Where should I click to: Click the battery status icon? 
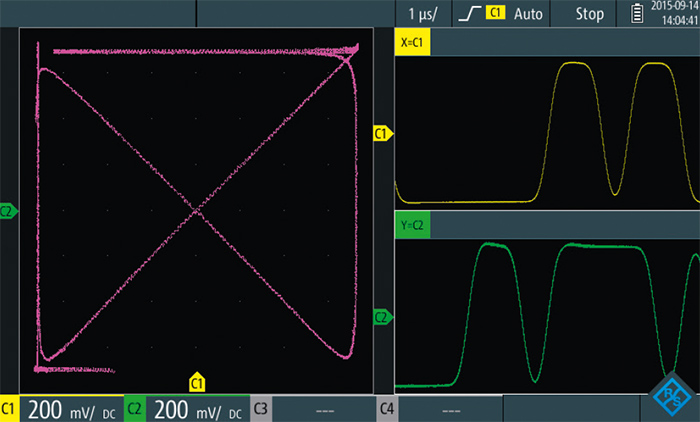tap(638, 13)
